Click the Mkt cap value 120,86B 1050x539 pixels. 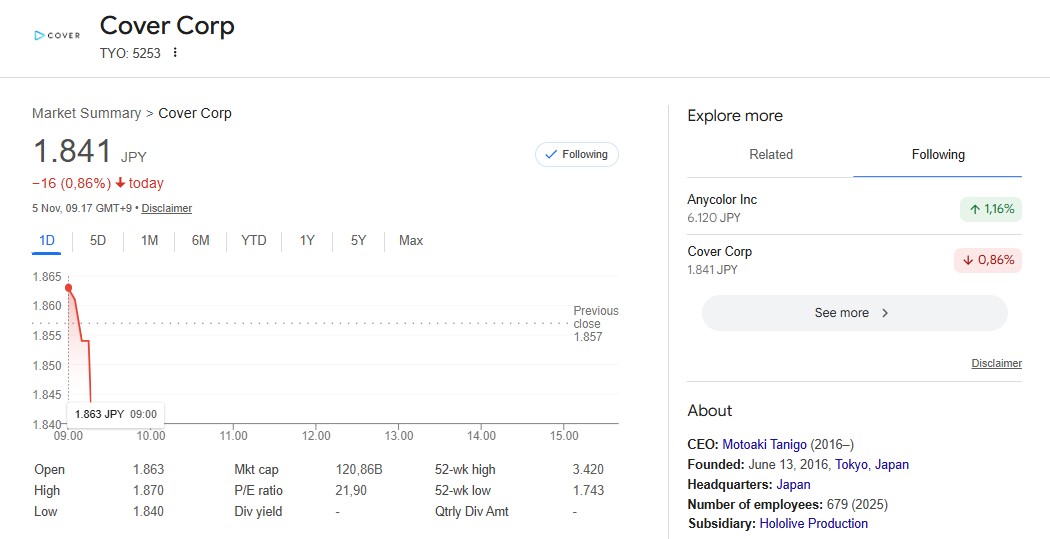click(359, 469)
